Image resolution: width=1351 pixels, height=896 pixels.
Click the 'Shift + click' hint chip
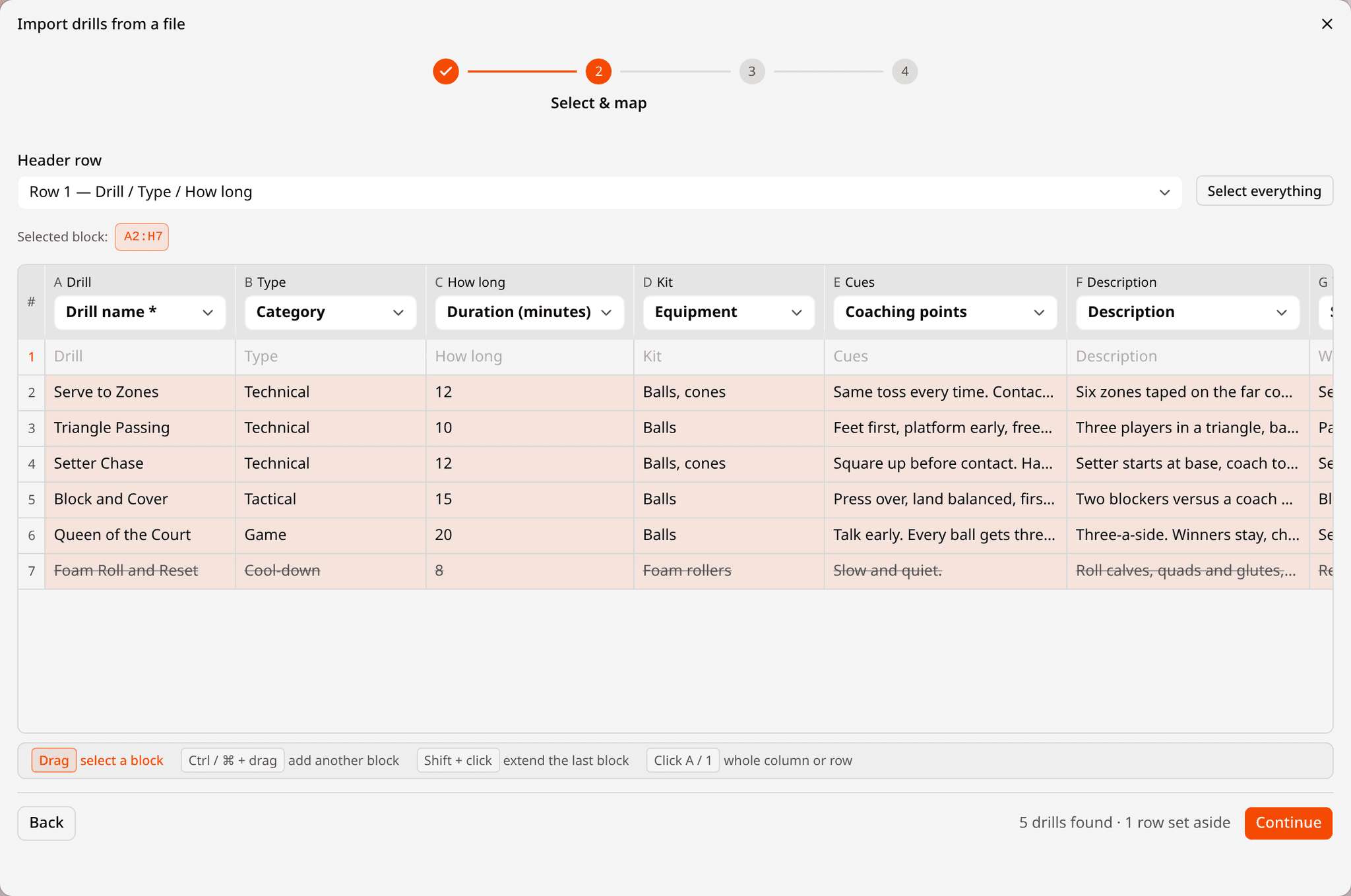pos(458,760)
